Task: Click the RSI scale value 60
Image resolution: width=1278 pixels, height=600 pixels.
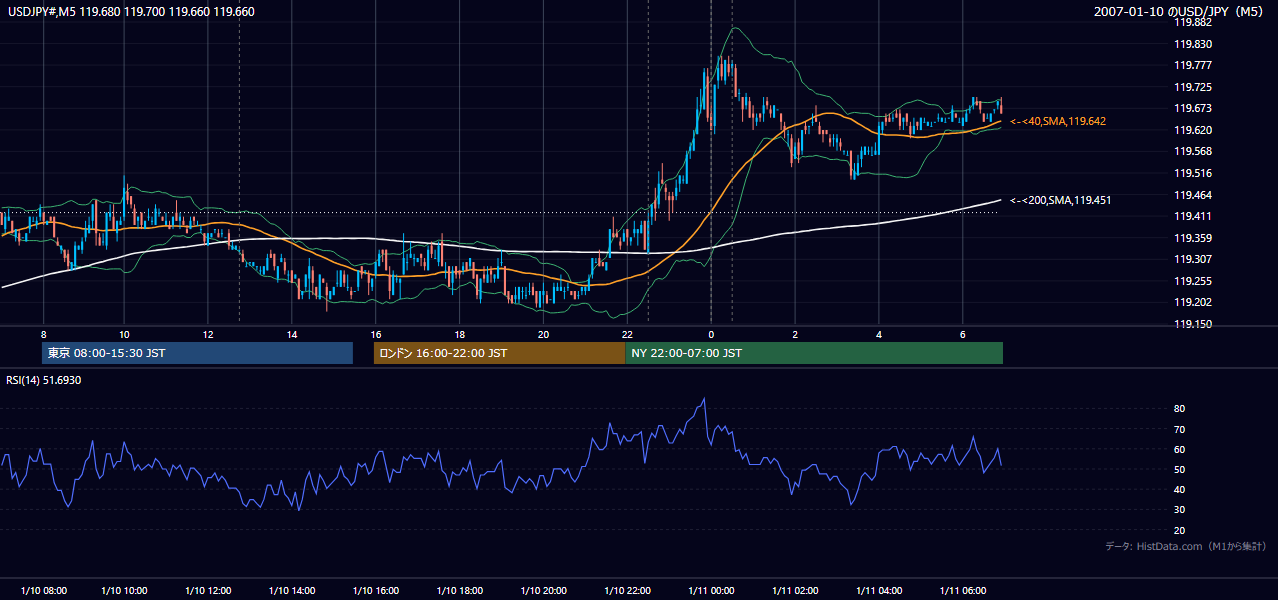Action: click(x=1180, y=449)
